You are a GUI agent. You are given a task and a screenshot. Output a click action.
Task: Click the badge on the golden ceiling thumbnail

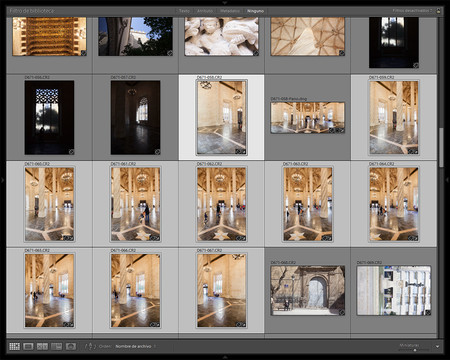(x=83, y=53)
